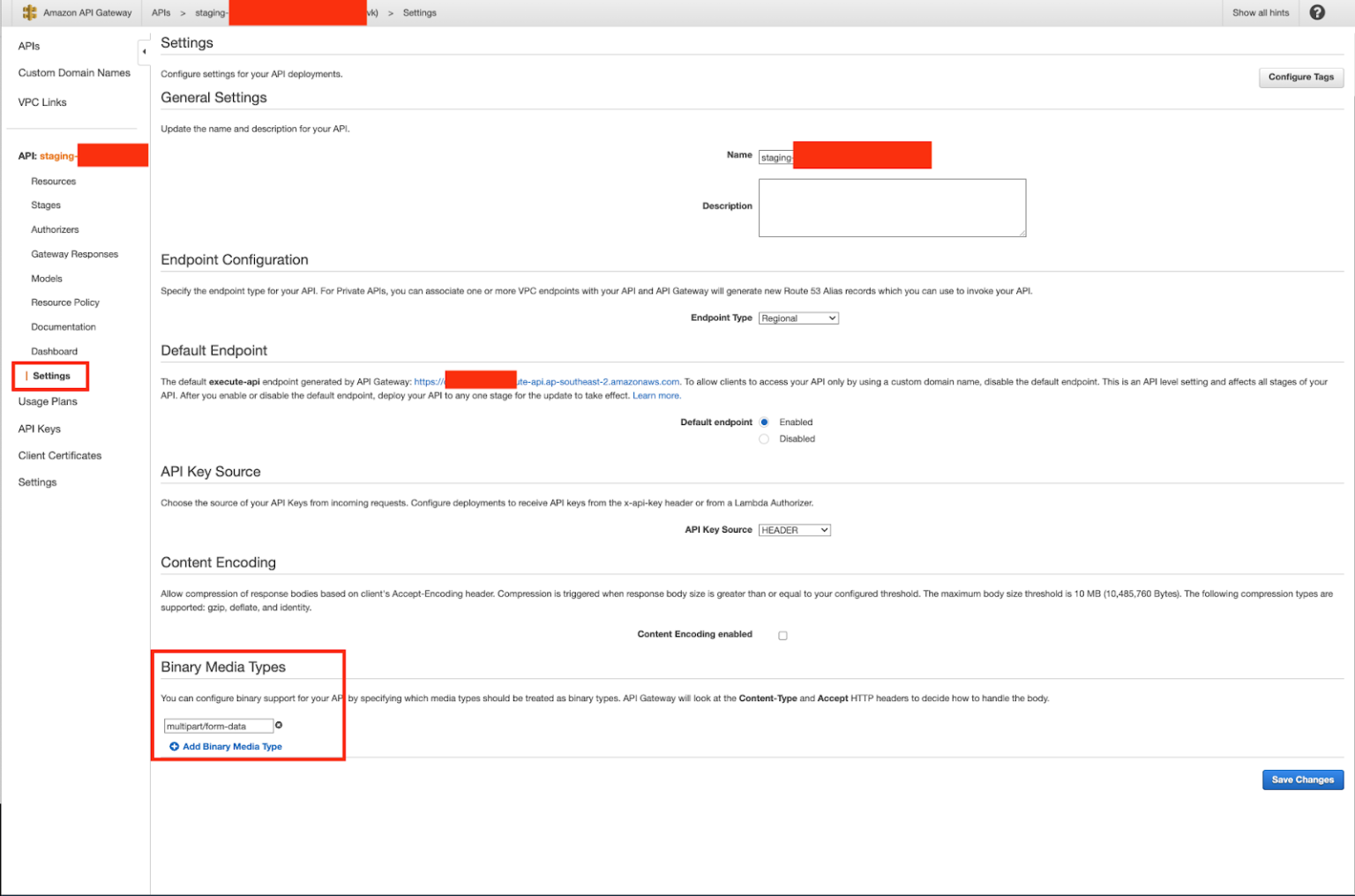This screenshot has width=1355, height=896.
Task: Open Gateway Responses from the sidebar
Action: [x=75, y=254]
